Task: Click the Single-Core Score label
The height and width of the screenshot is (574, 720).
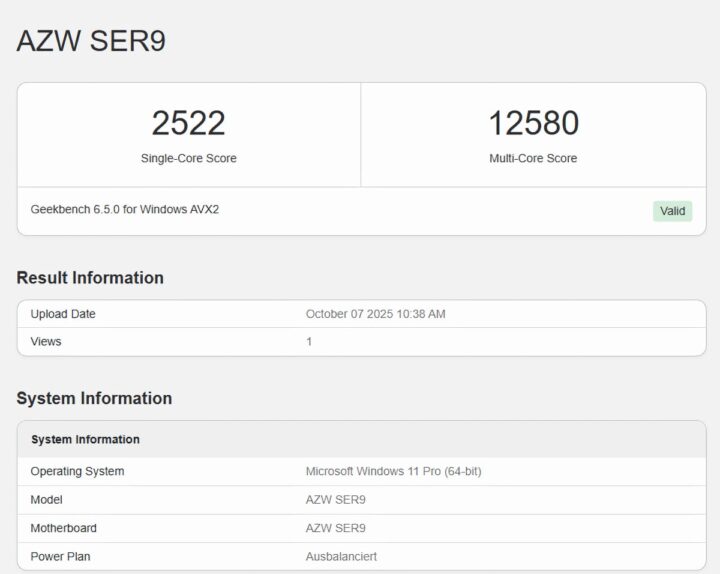Action: click(x=189, y=158)
